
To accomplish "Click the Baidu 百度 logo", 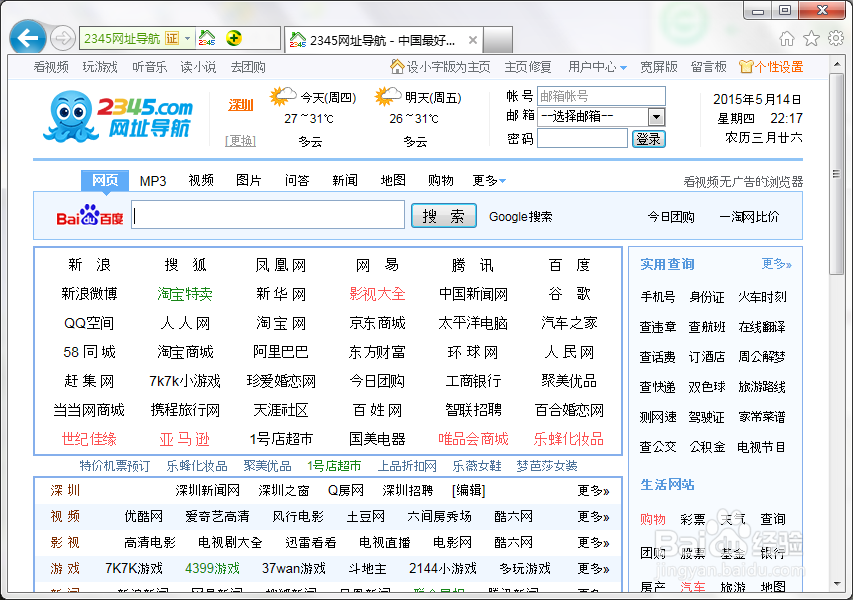I will pyautogui.click(x=90, y=216).
